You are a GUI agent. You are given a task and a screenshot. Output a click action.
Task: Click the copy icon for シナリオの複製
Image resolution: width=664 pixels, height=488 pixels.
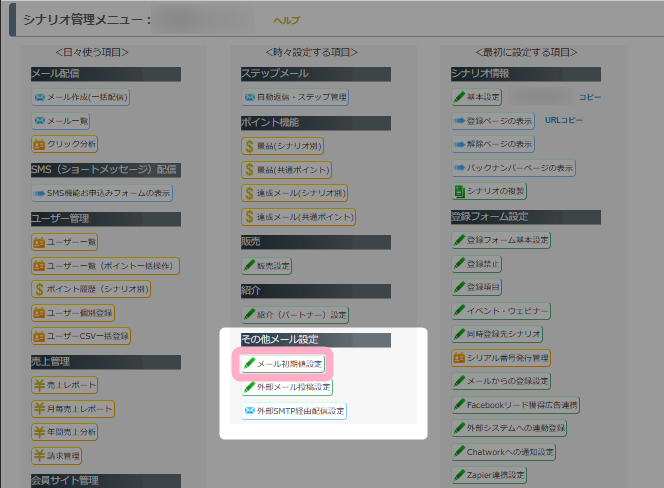coord(459,190)
